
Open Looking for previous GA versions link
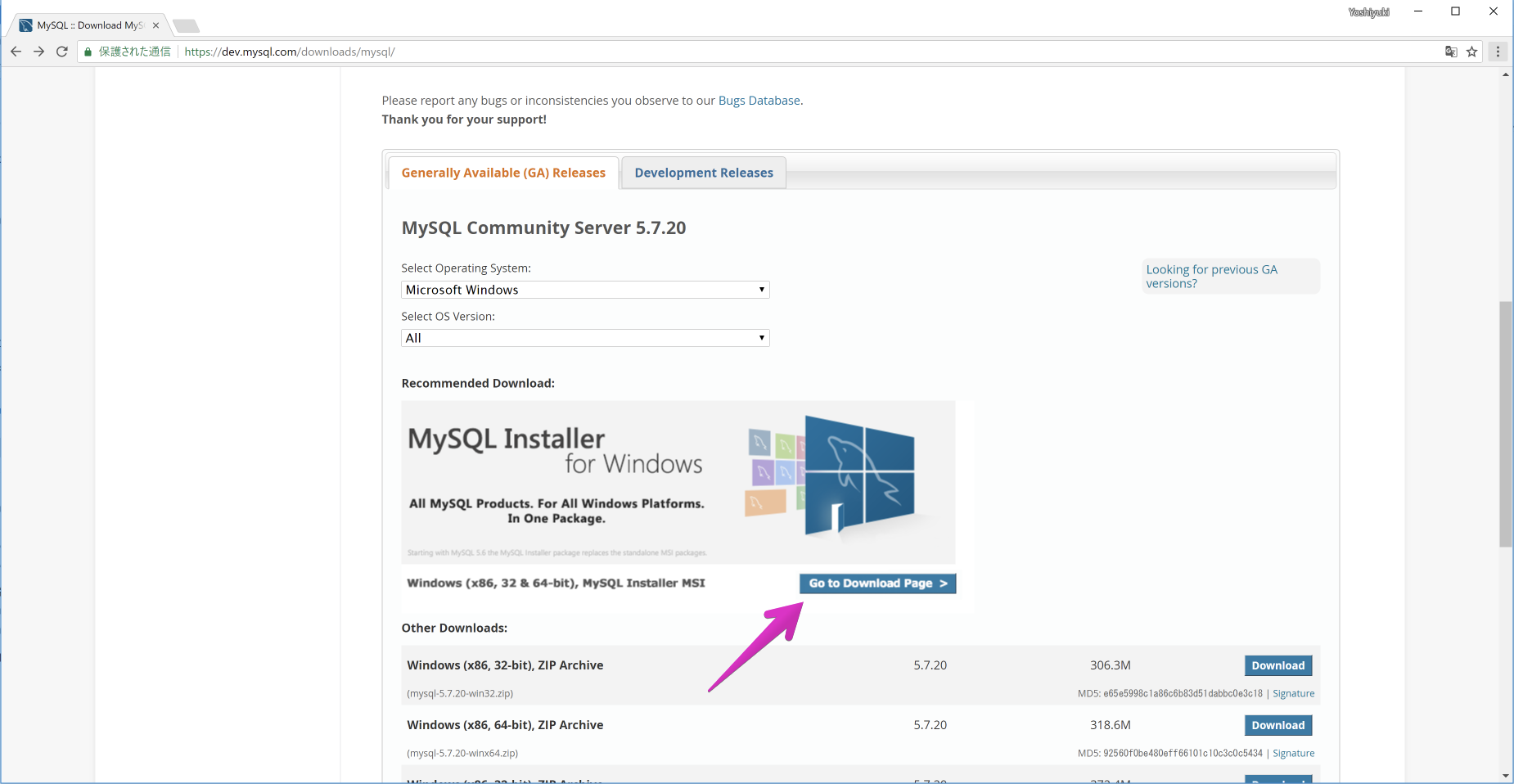click(1212, 276)
